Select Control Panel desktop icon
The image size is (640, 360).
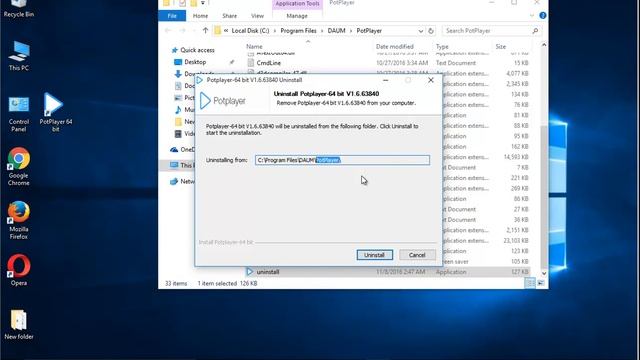(19, 114)
